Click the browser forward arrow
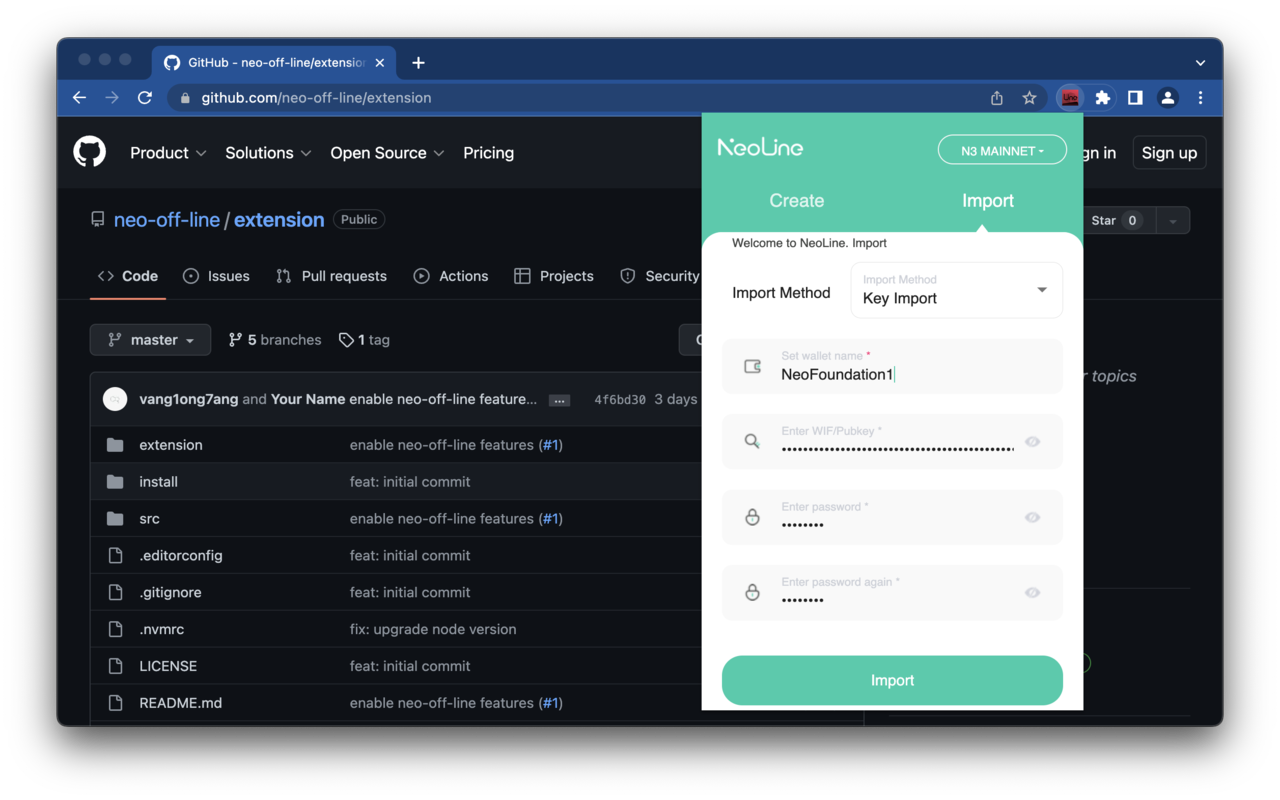Screen dimensions: 1280x800 click(112, 98)
